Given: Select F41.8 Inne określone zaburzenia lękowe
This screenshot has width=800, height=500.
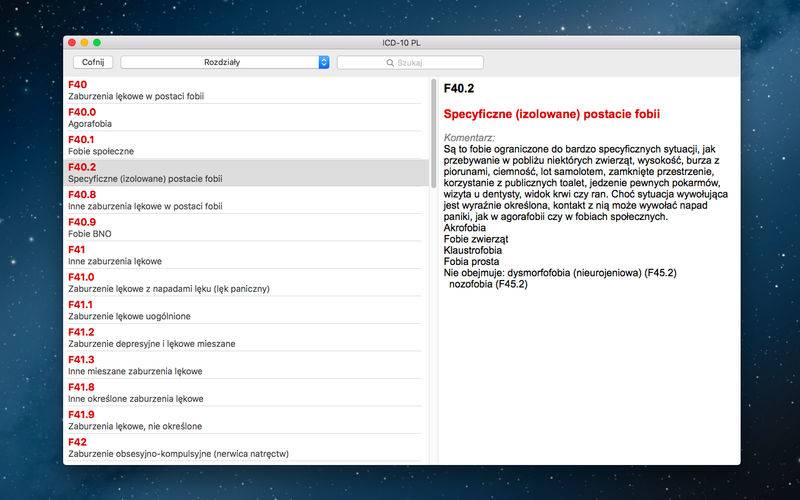Looking at the screenshot, I should coord(244,393).
